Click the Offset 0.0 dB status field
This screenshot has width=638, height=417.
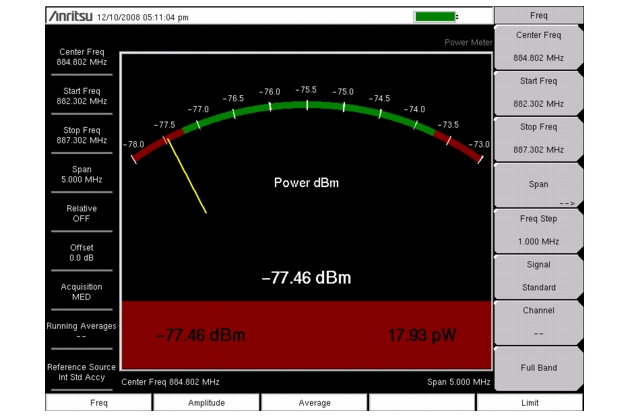coord(82,252)
